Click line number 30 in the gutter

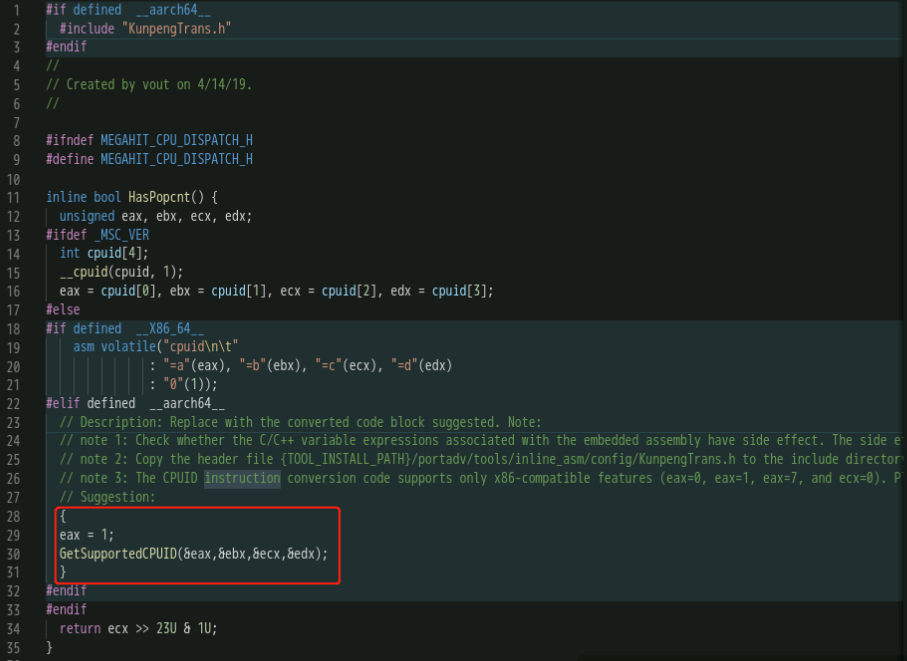point(13,552)
